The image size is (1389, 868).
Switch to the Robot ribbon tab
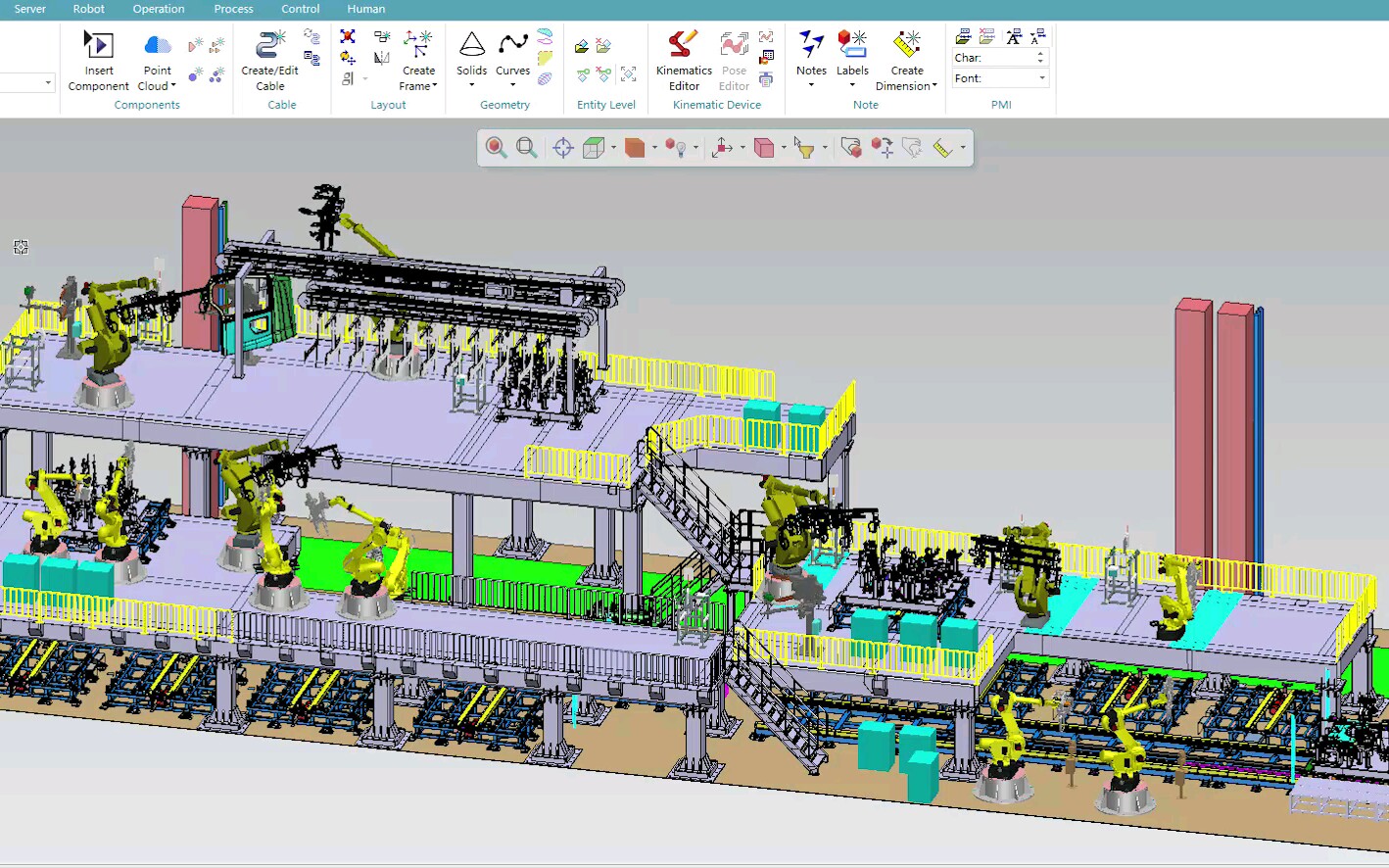(x=88, y=9)
